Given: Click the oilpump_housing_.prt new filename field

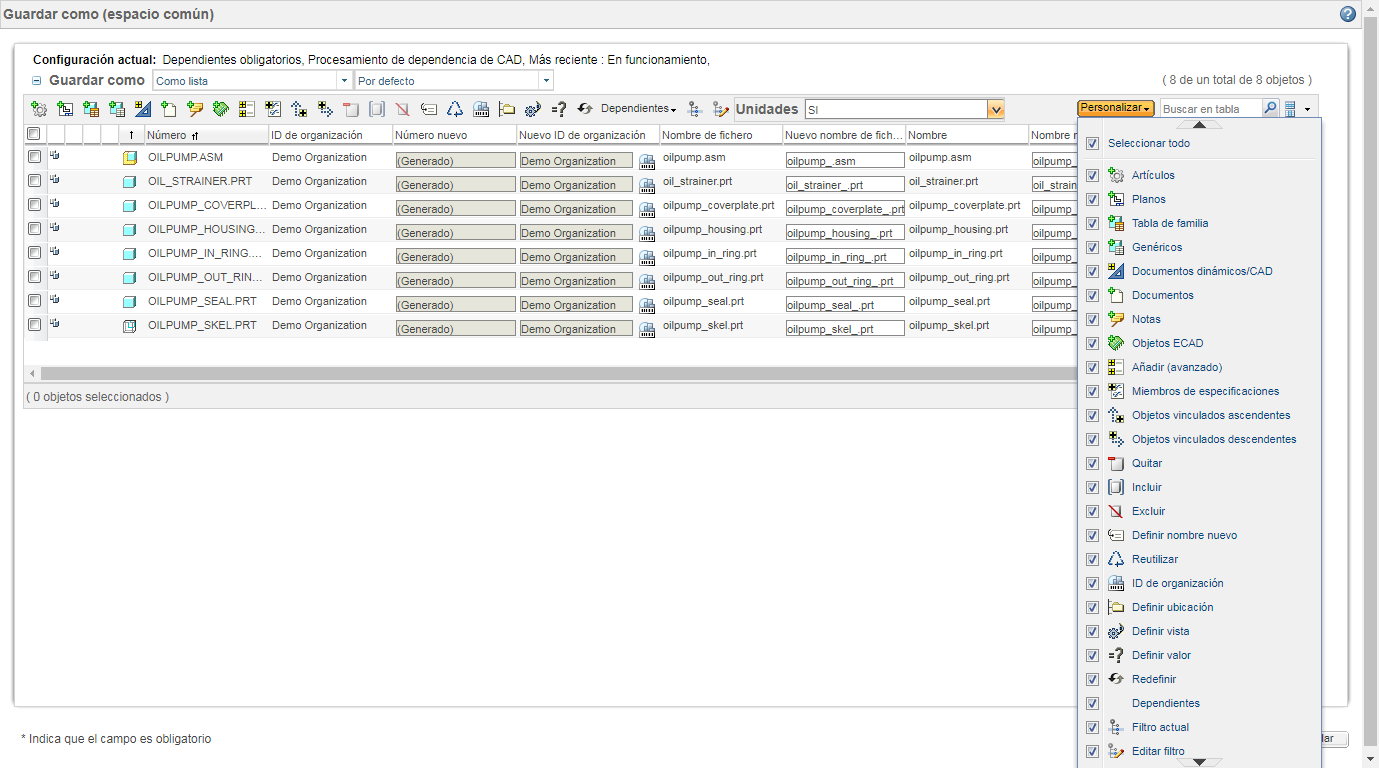Looking at the screenshot, I should (845, 232).
